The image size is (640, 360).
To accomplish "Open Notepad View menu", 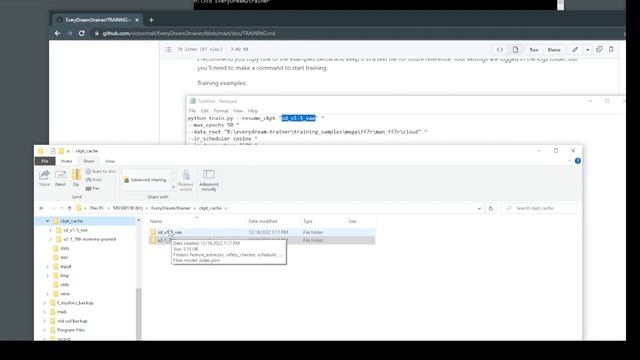I will 238,111.
